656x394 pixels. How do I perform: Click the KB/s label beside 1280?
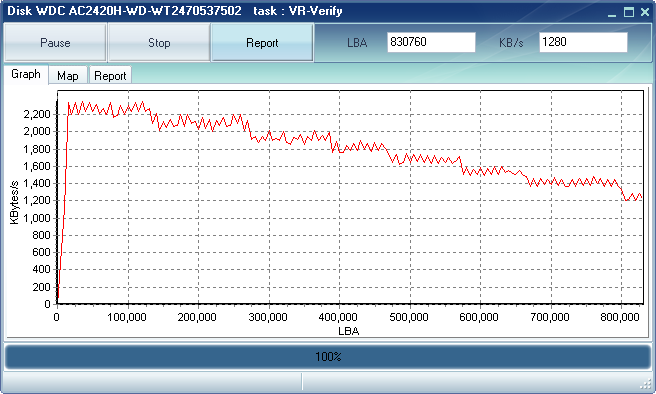point(511,43)
